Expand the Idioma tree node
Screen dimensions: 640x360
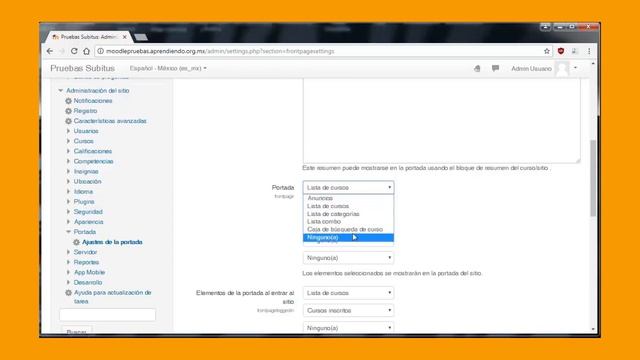tap(68, 191)
